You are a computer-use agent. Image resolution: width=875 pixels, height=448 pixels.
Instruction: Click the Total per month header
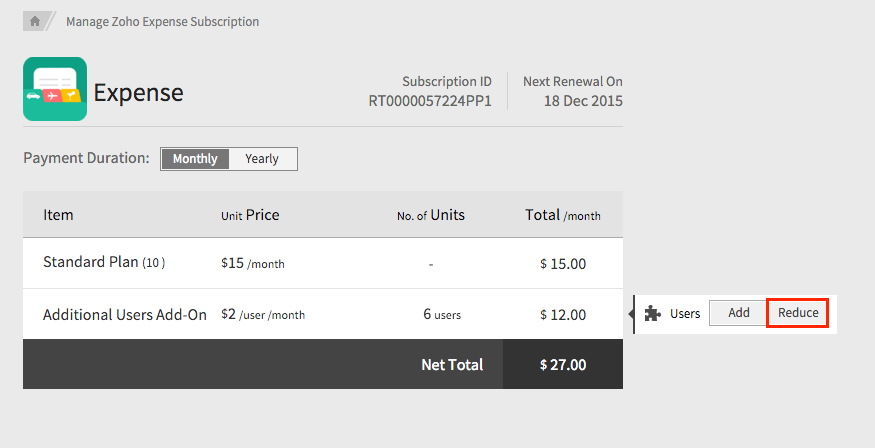(x=563, y=215)
